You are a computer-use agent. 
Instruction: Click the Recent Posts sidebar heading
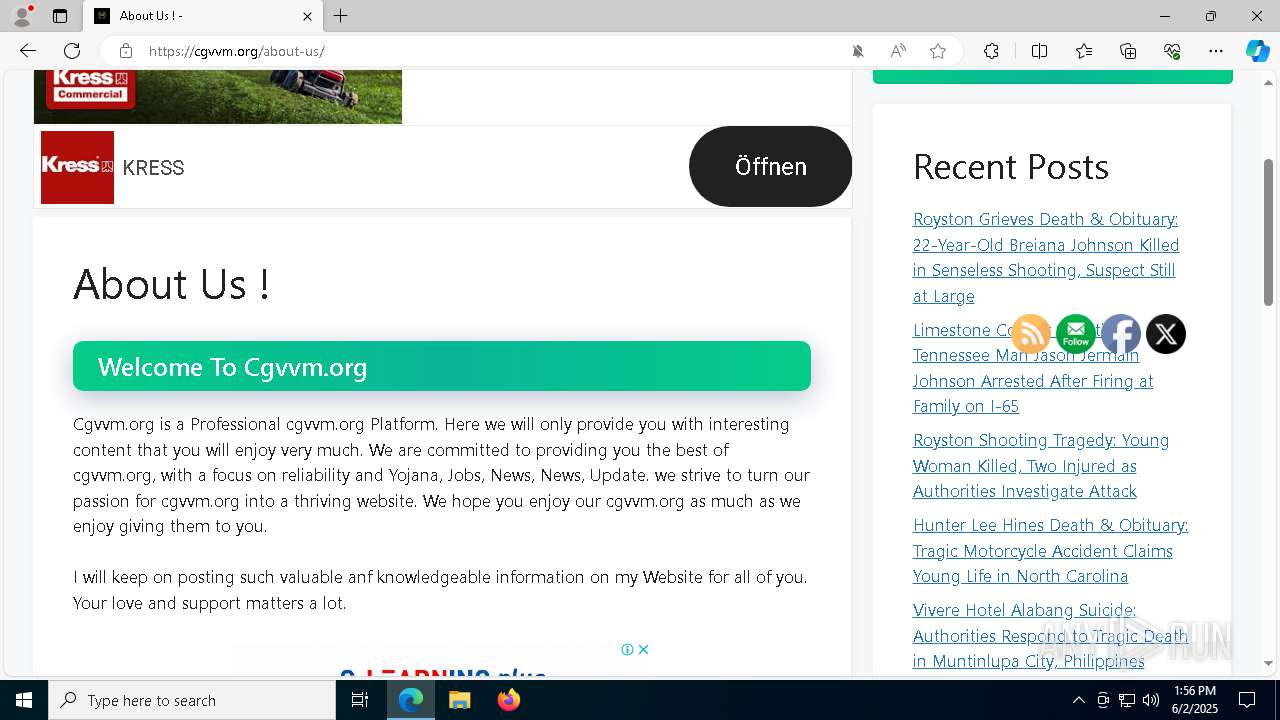point(1011,166)
